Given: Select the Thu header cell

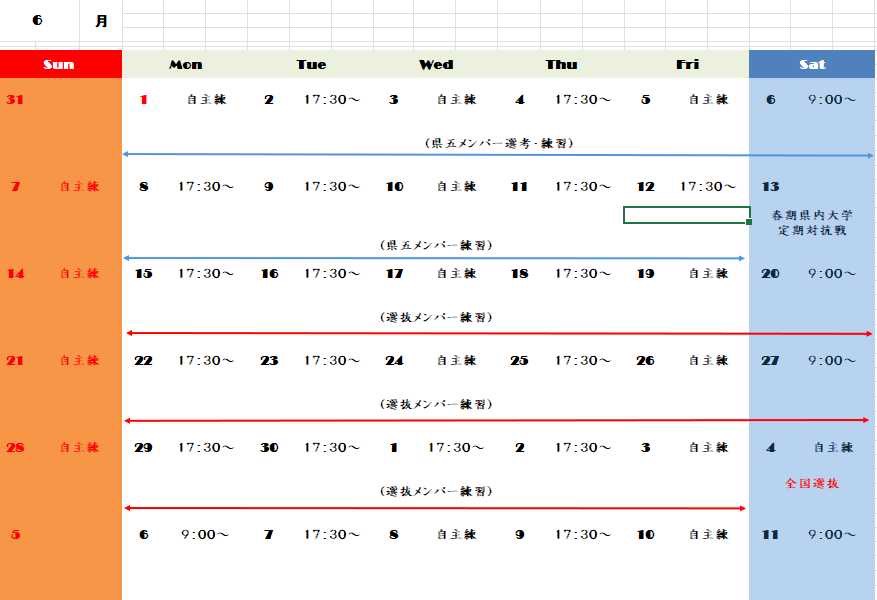Looking at the screenshot, I should tap(561, 64).
